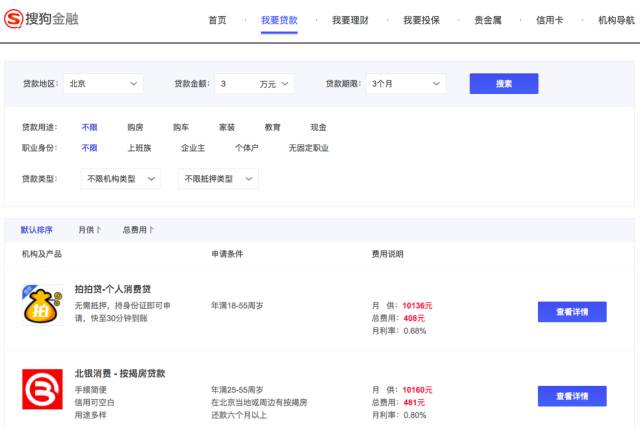
Task: Click 481元 total fee value
Action: pos(414,402)
